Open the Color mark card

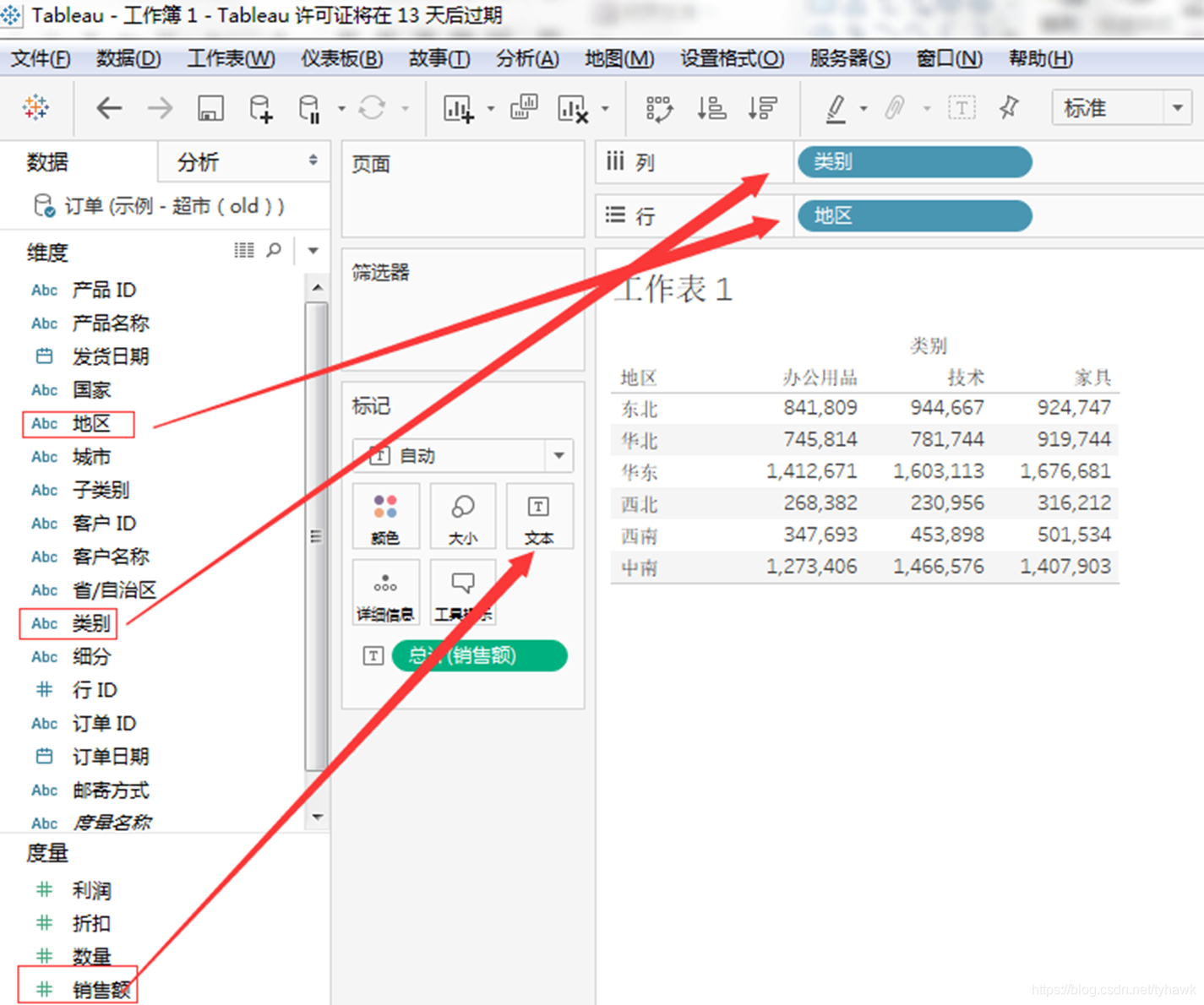(x=385, y=517)
